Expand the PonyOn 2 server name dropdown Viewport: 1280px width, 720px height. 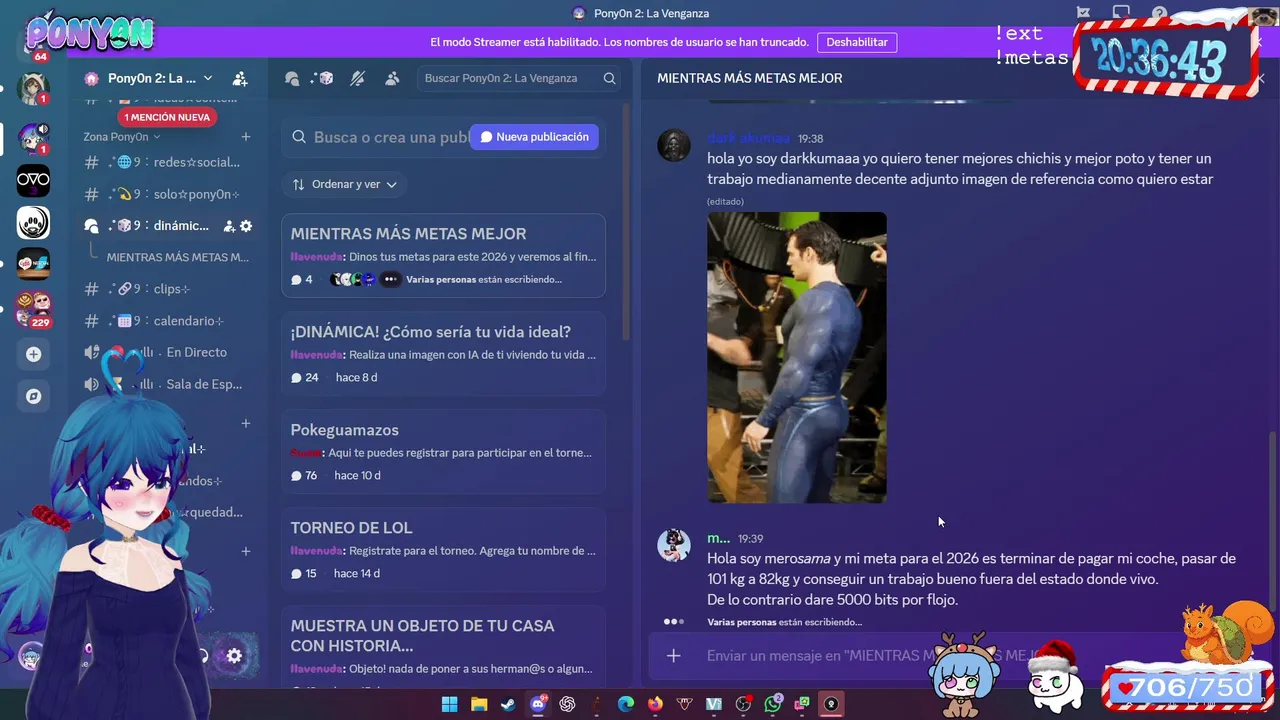click(208, 78)
